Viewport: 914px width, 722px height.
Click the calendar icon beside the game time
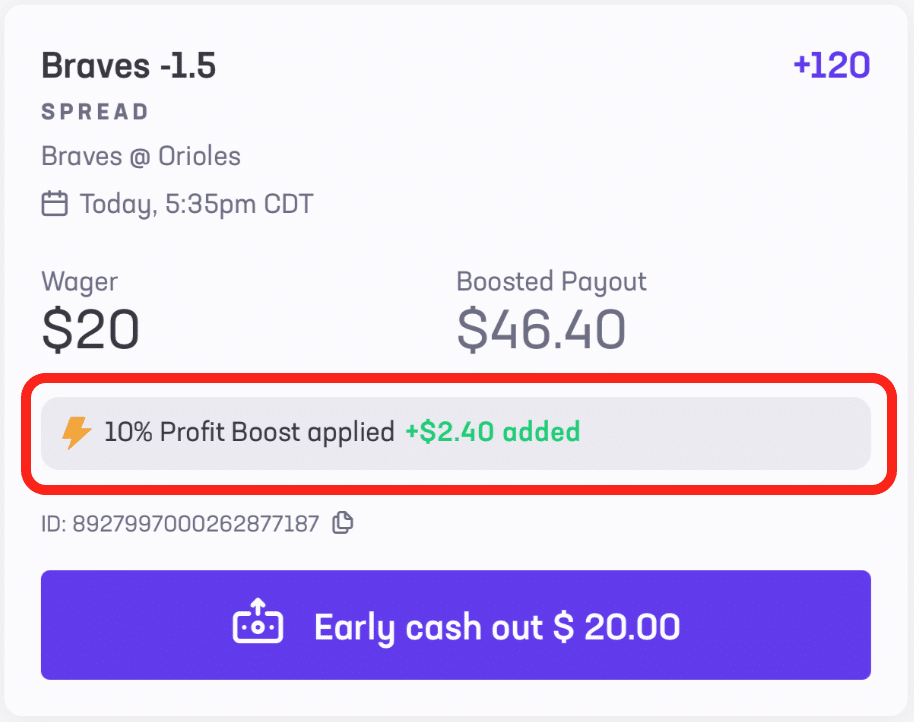click(x=53, y=203)
